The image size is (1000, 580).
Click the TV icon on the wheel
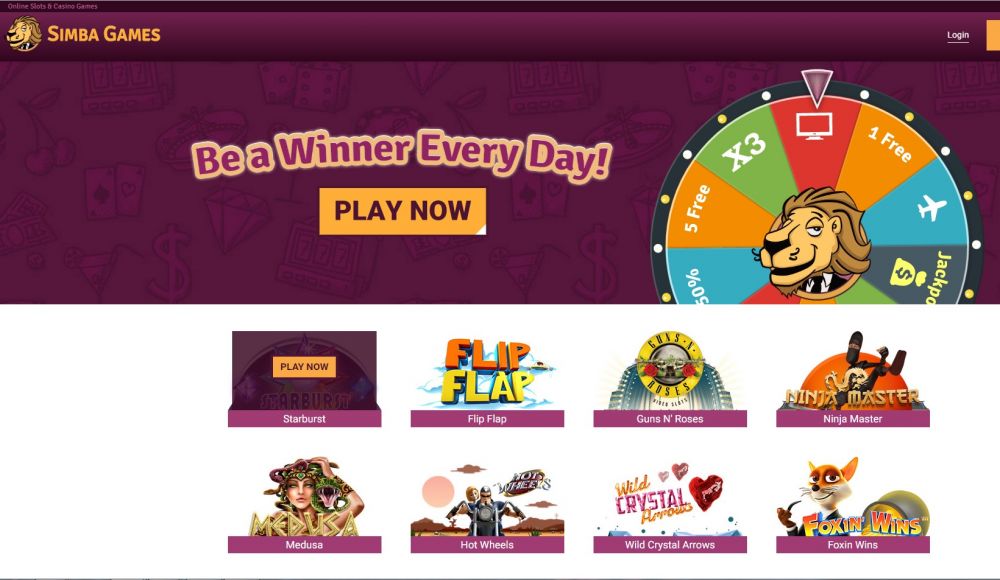(x=814, y=126)
